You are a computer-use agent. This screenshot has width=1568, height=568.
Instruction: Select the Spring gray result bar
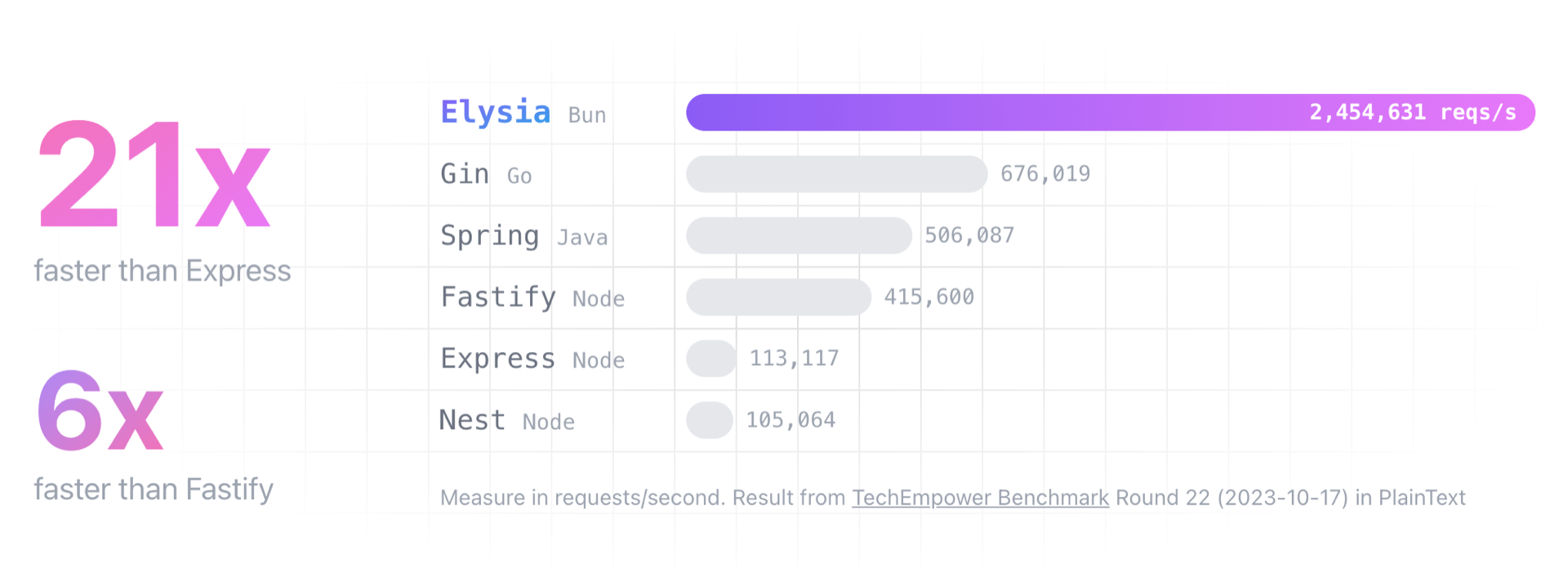799,235
